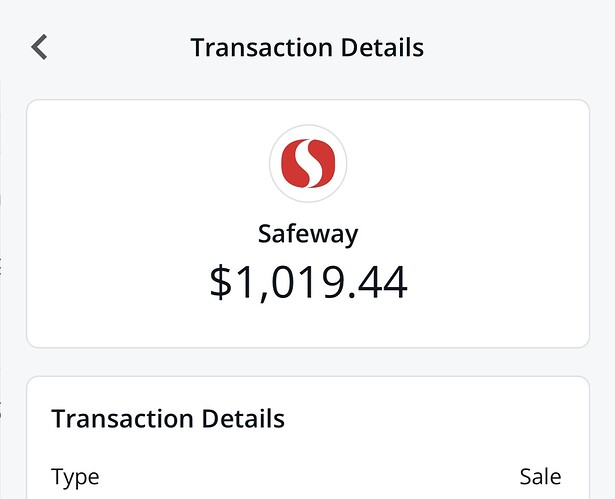
Task: Click the Type row label
Action: click(75, 477)
